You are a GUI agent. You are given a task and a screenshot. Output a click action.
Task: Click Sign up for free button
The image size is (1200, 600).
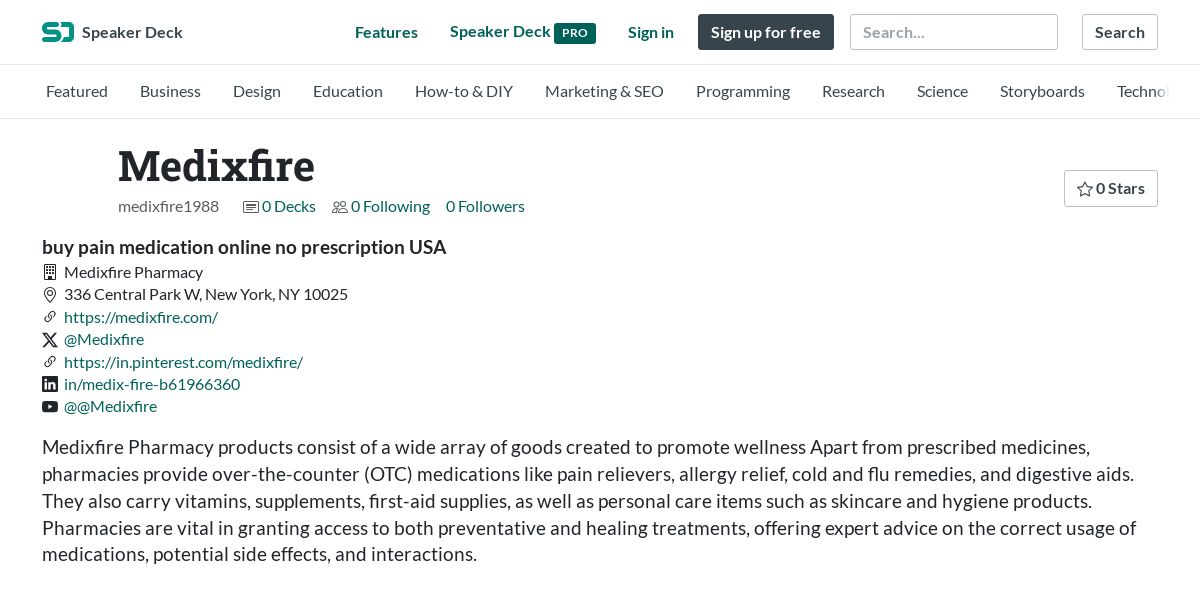coord(766,32)
